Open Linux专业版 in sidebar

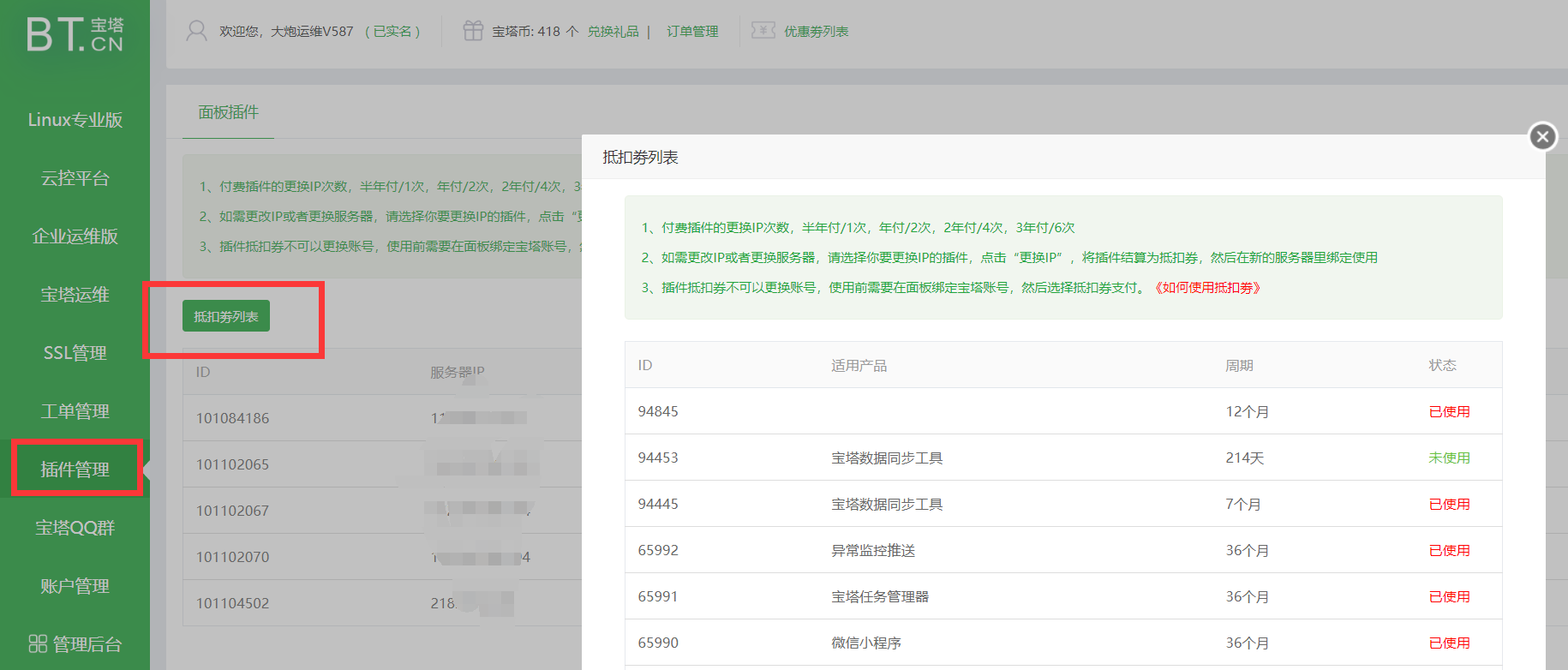[x=75, y=120]
